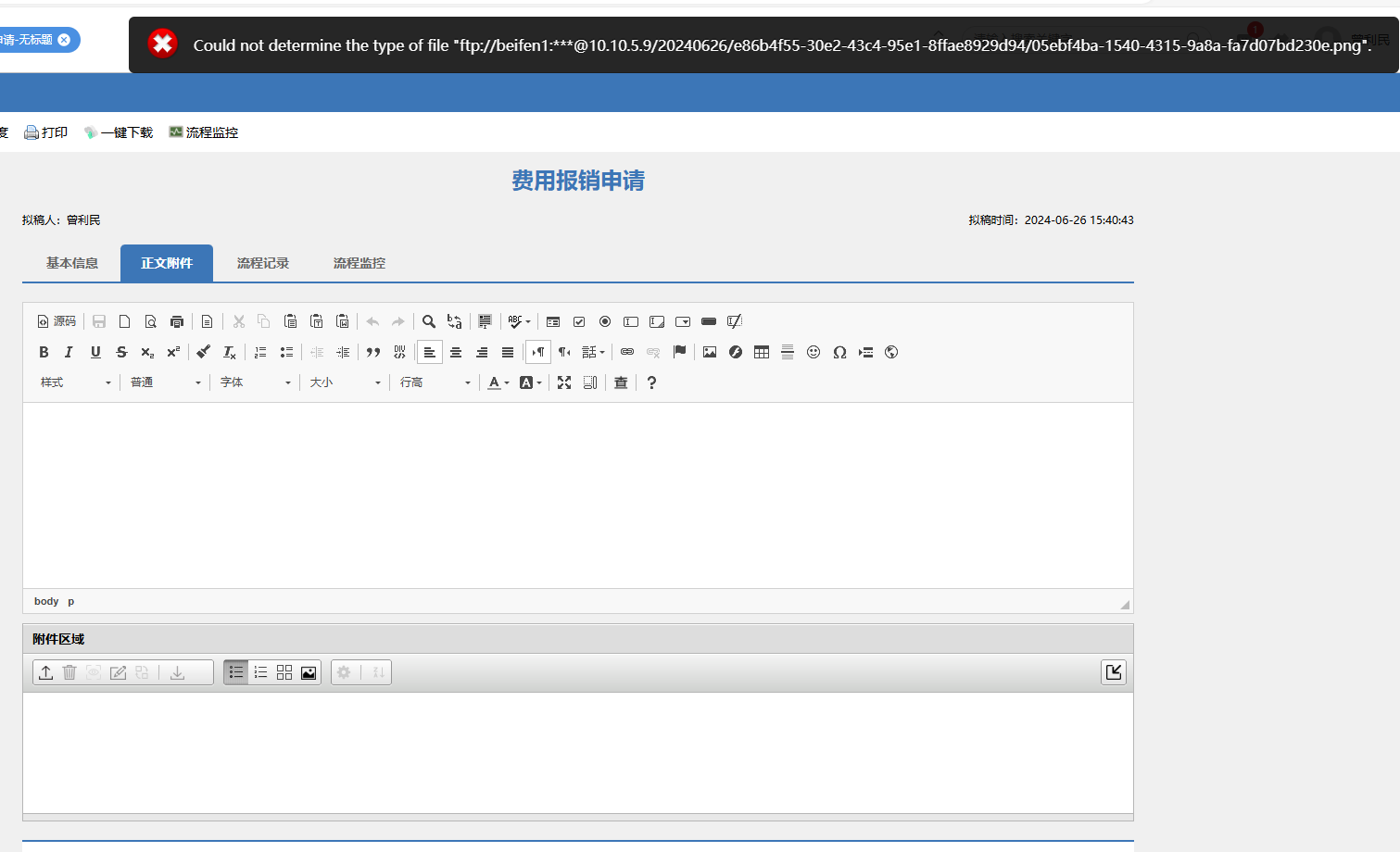Open the Find magnifier icon
The width and height of the screenshot is (1400, 852).
point(429,321)
